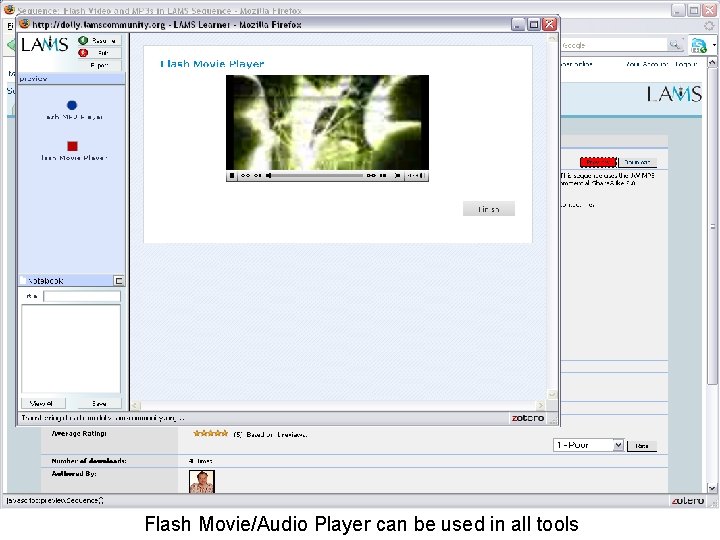Click the Number of downloads label
This screenshot has height=540, width=720.
click(89, 461)
